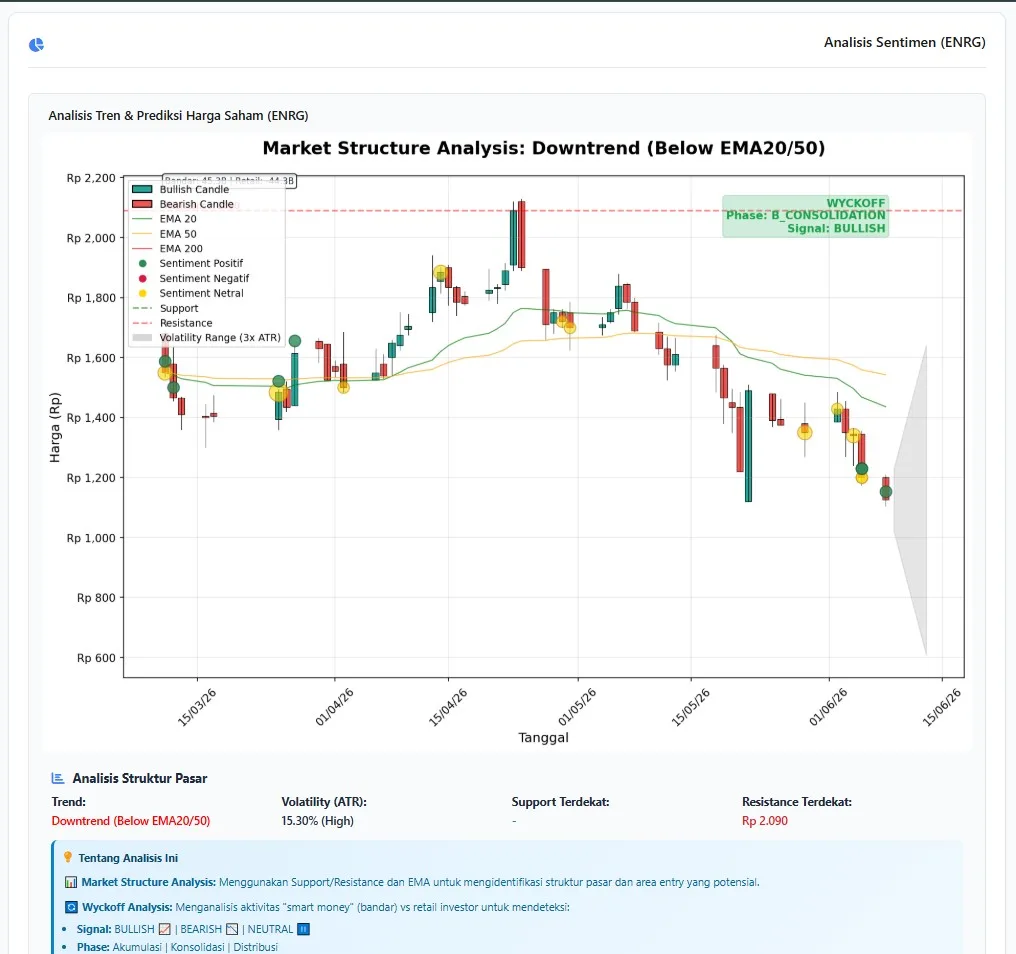Click the '01/06/26' date axis label
The width and height of the screenshot is (1016, 954).
point(828,708)
